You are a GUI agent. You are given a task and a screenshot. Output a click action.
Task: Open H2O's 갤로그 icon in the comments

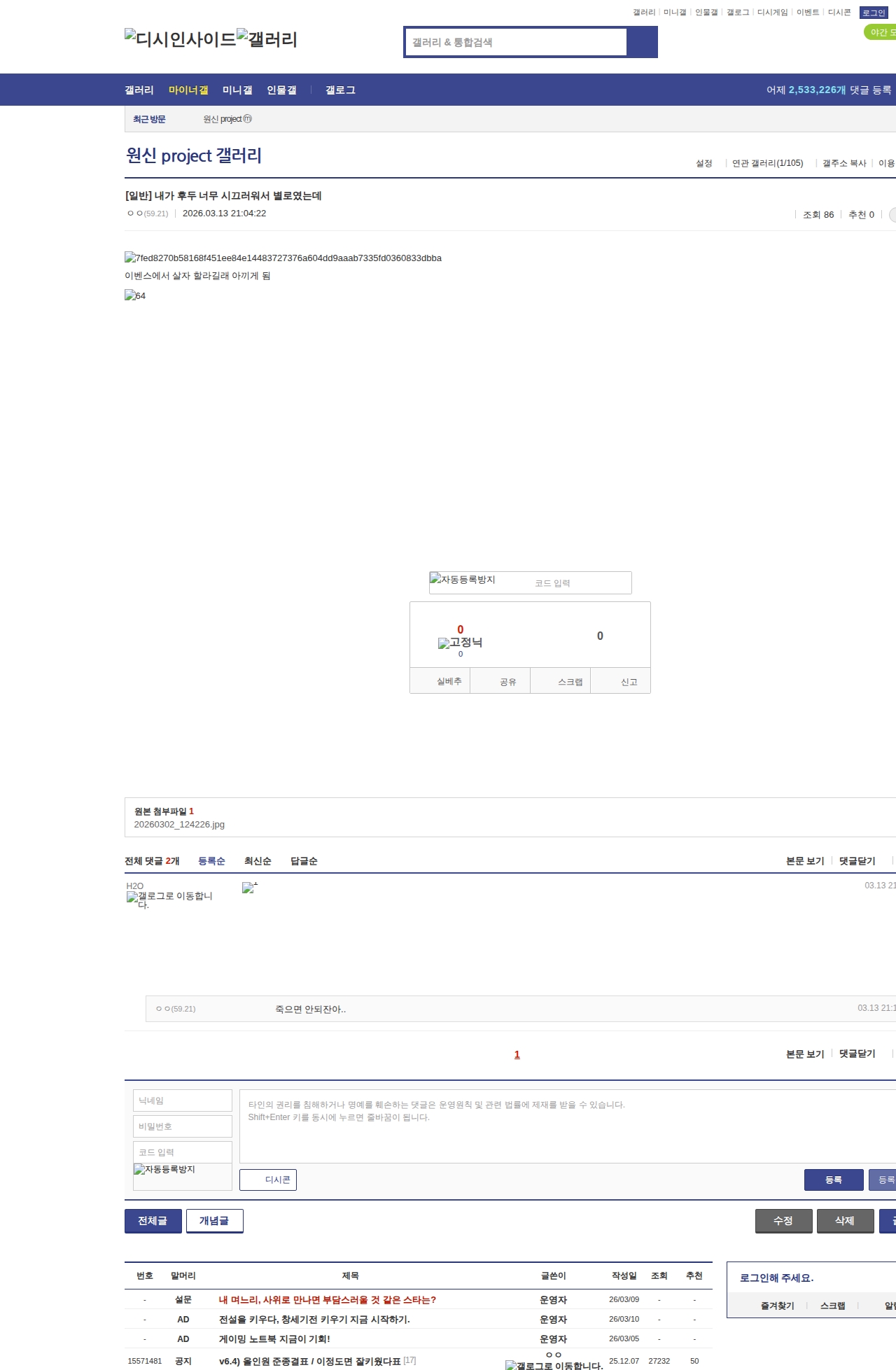tap(169, 900)
